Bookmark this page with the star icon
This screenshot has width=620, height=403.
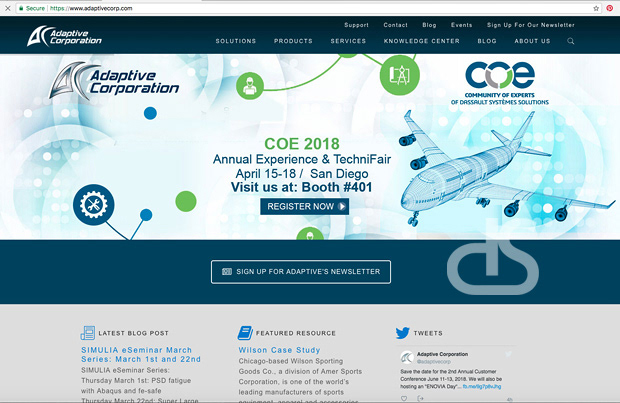[x=596, y=8]
